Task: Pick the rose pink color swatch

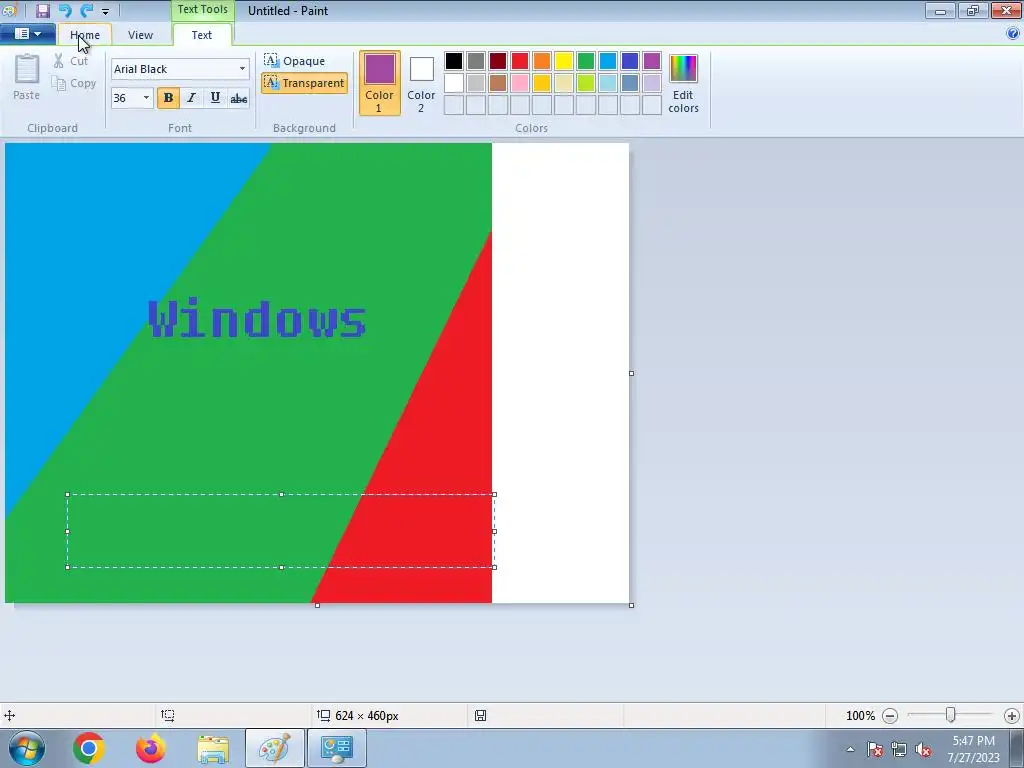Action: coord(520,83)
